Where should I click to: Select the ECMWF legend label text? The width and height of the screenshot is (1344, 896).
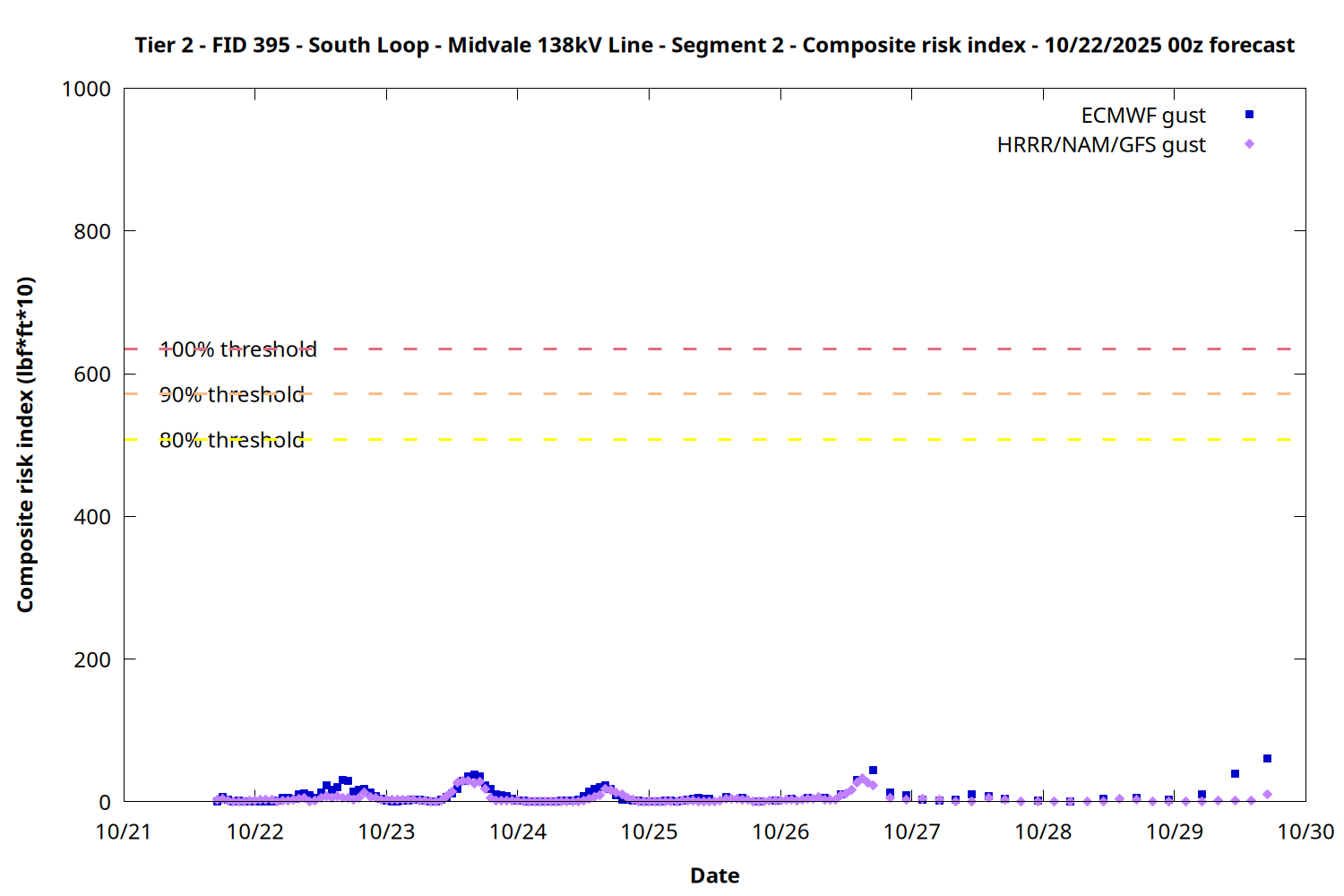tap(1142, 116)
